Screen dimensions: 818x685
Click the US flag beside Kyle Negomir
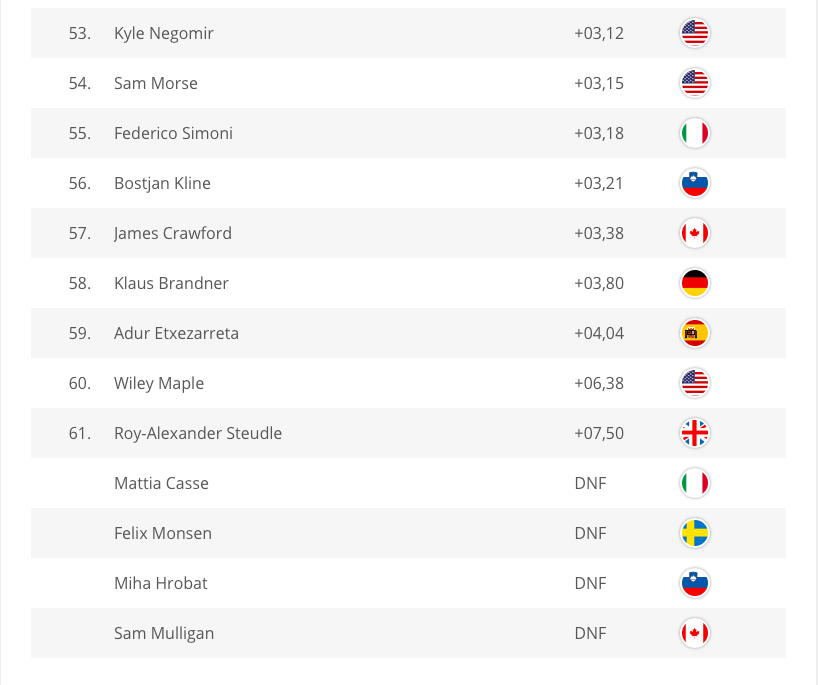click(x=694, y=33)
